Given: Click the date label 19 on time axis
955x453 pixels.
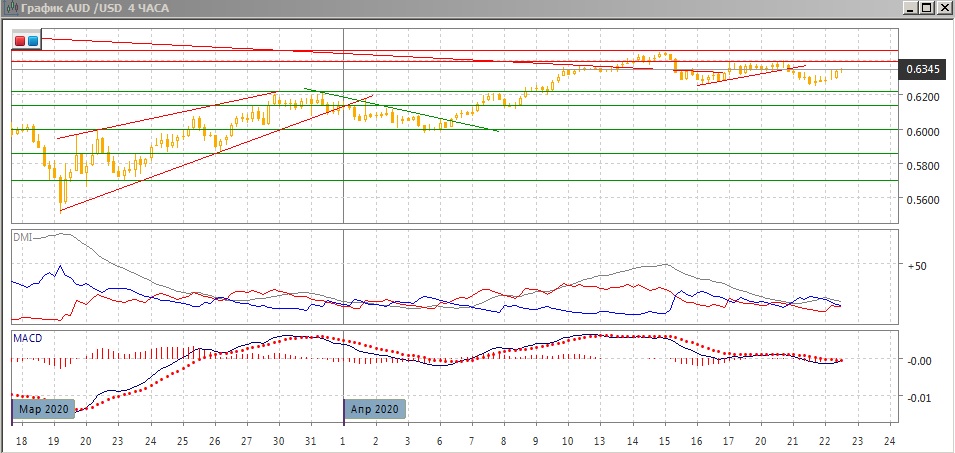Looking at the screenshot, I should 53,441.
